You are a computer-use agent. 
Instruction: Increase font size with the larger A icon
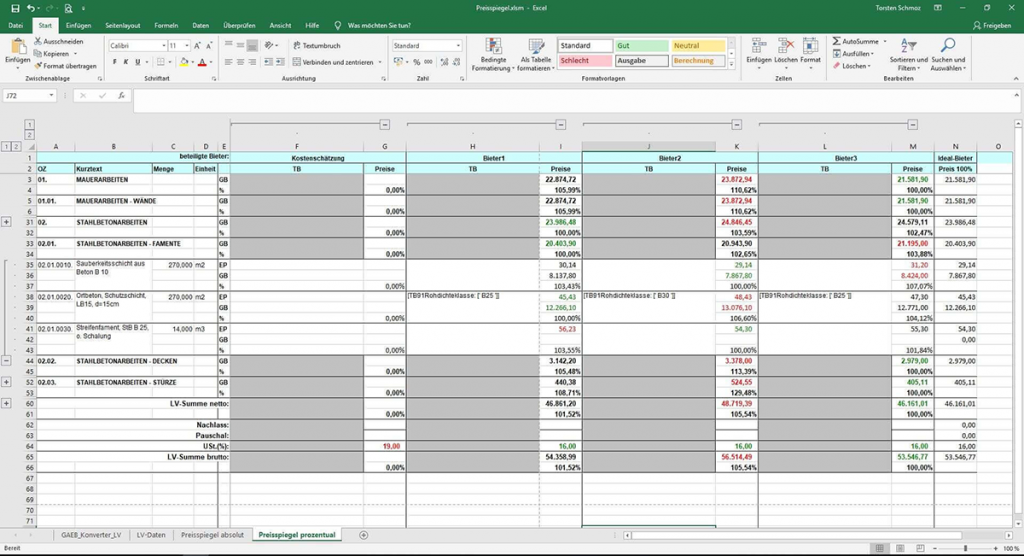[x=197, y=46]
